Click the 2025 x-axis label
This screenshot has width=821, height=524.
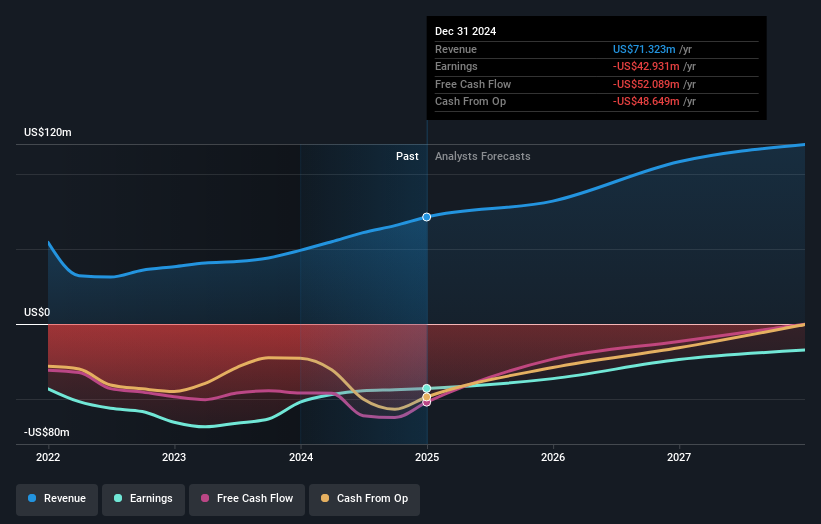(427, 457)
